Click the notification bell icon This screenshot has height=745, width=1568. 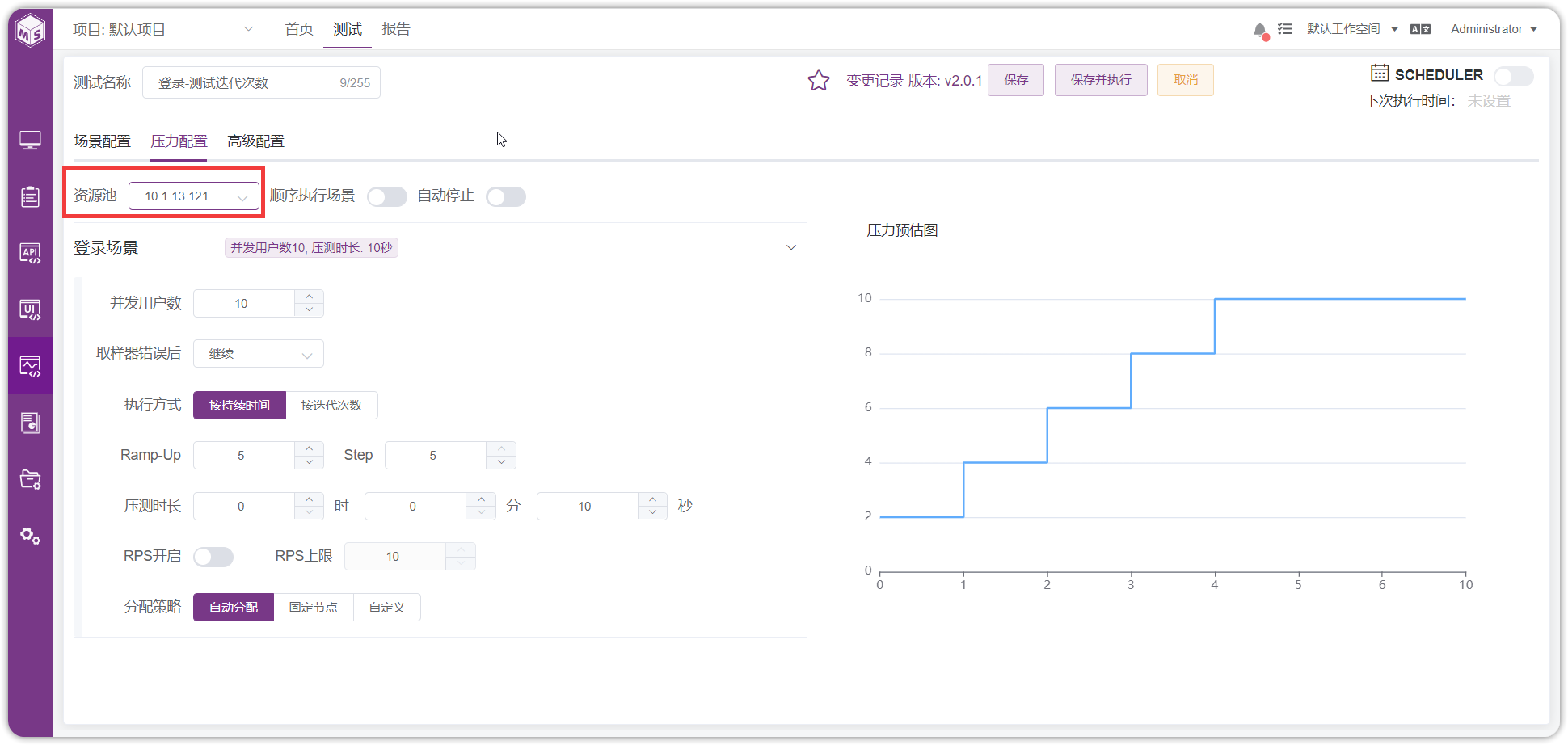(x=1259, y=30)
